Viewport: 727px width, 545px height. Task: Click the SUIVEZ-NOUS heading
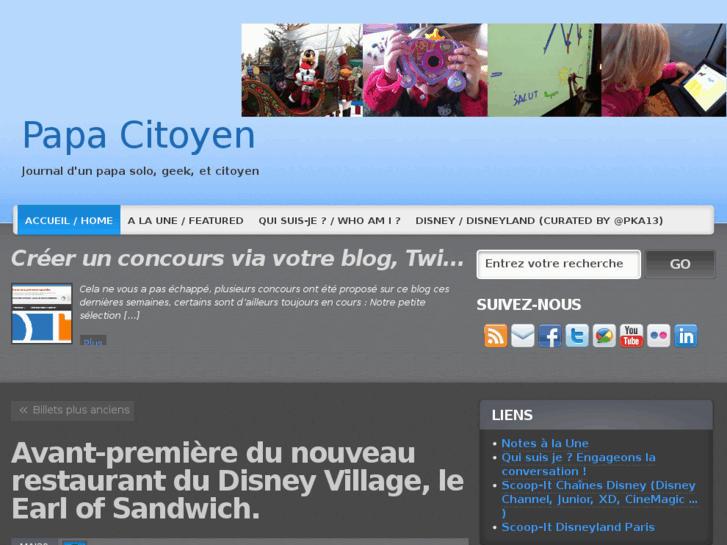529,305
